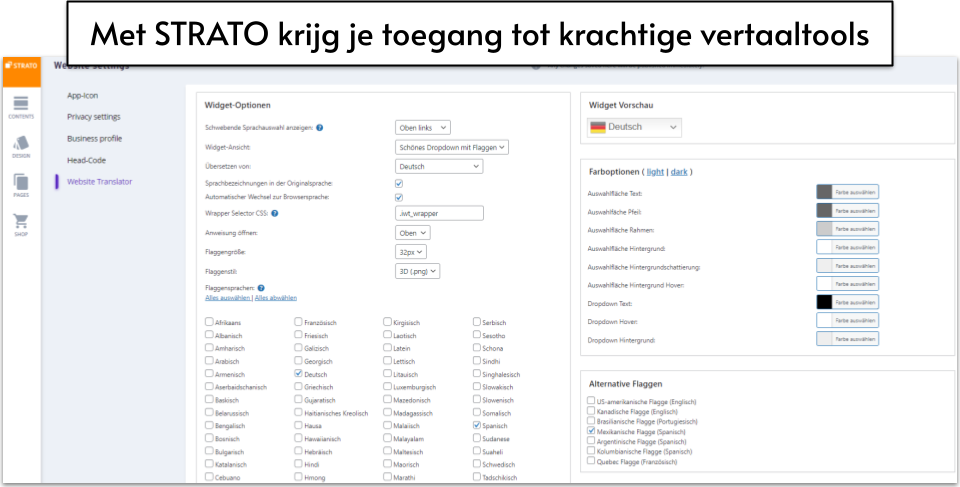Uncheck the Deutsch language checkbox
This screenshot has width=960, height=487.
point(298,373)
